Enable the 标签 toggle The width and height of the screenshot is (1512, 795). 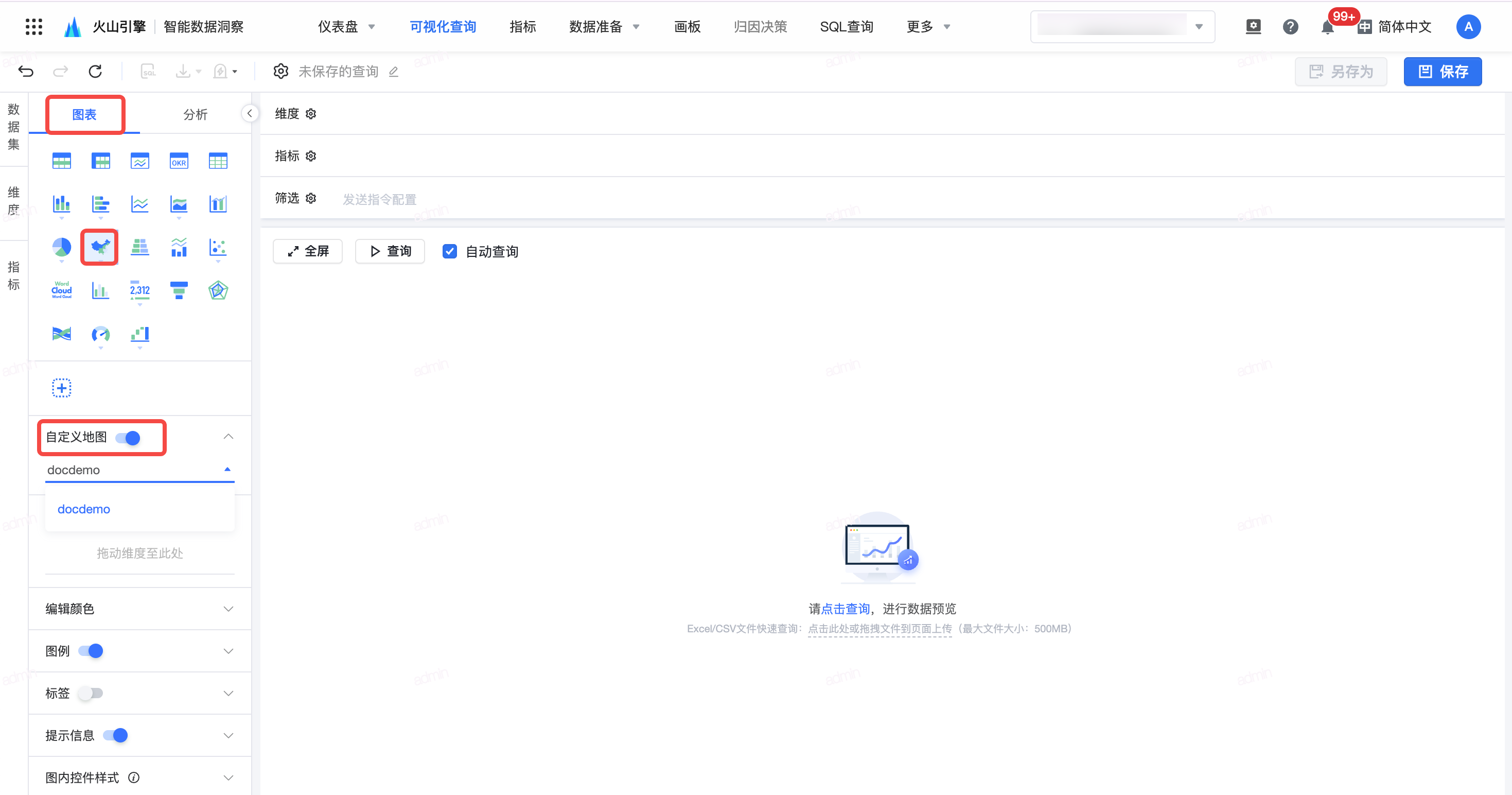click(x=91, y=693)
